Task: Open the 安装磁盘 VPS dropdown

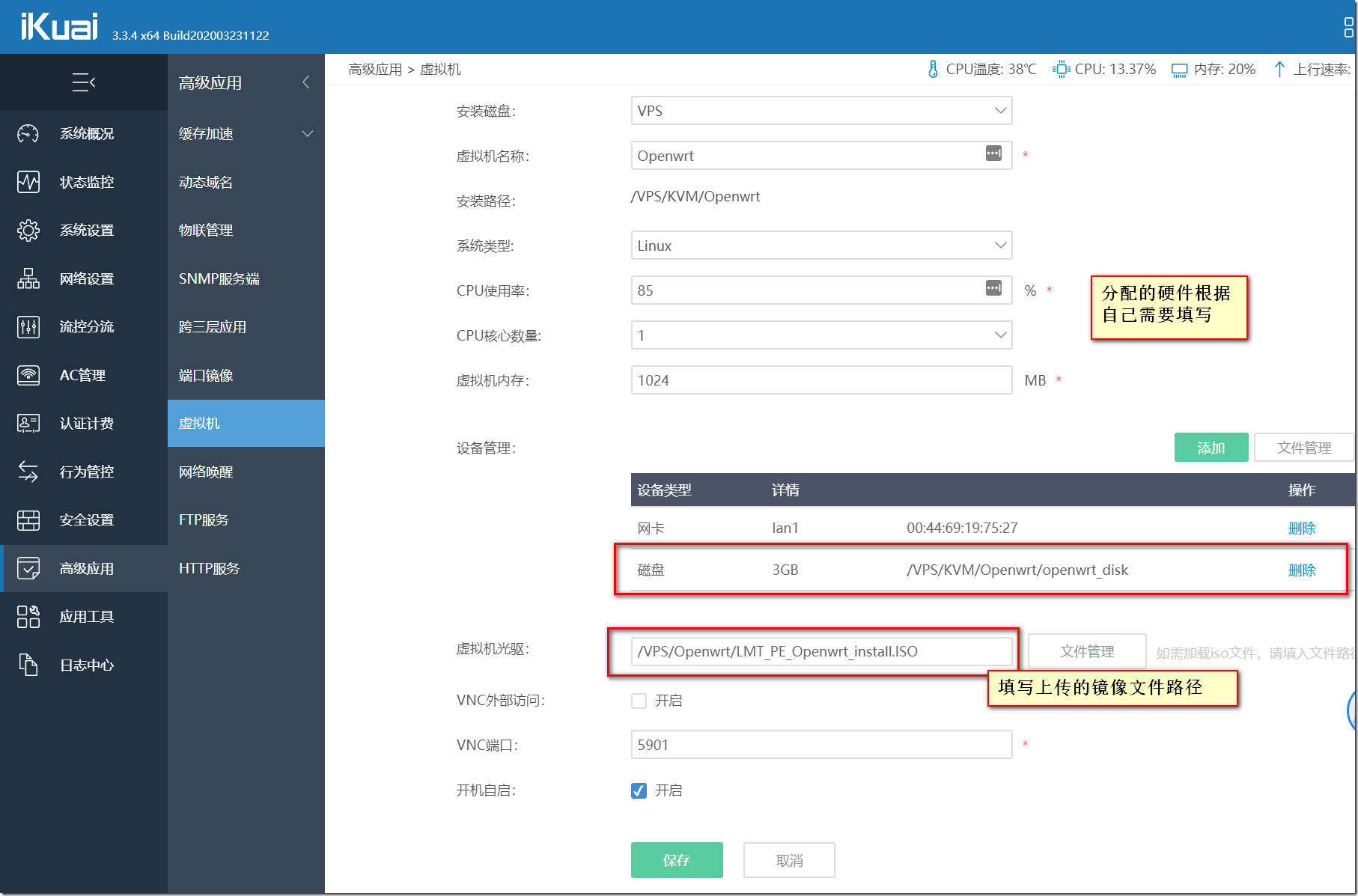Action: 821,111
